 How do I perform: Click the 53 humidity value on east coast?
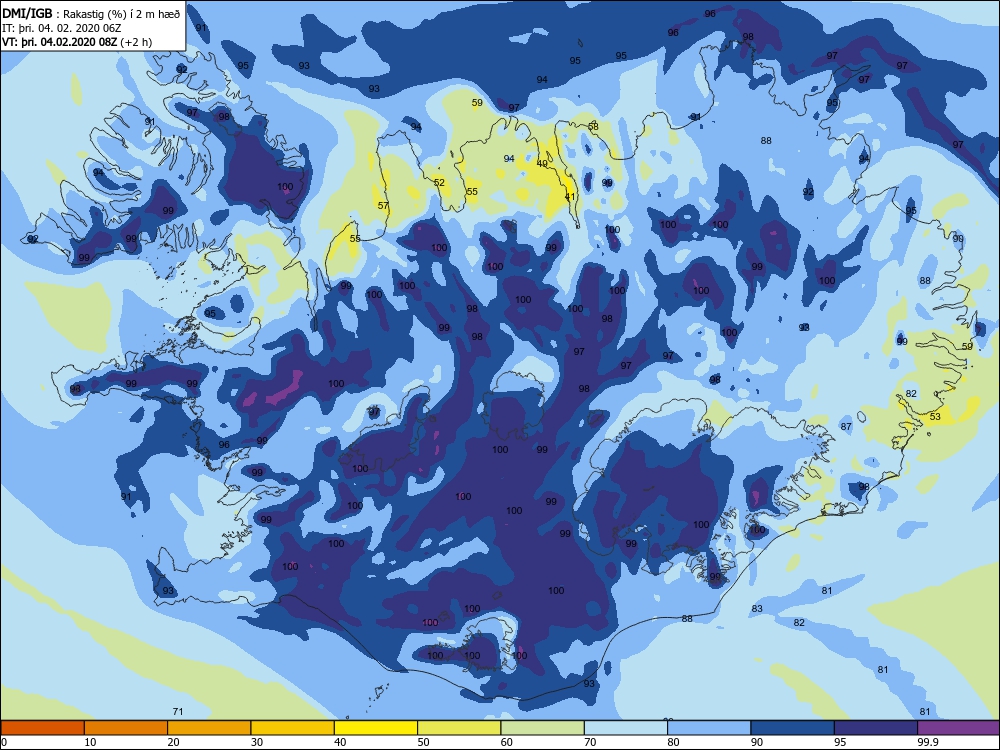(935, 416)
